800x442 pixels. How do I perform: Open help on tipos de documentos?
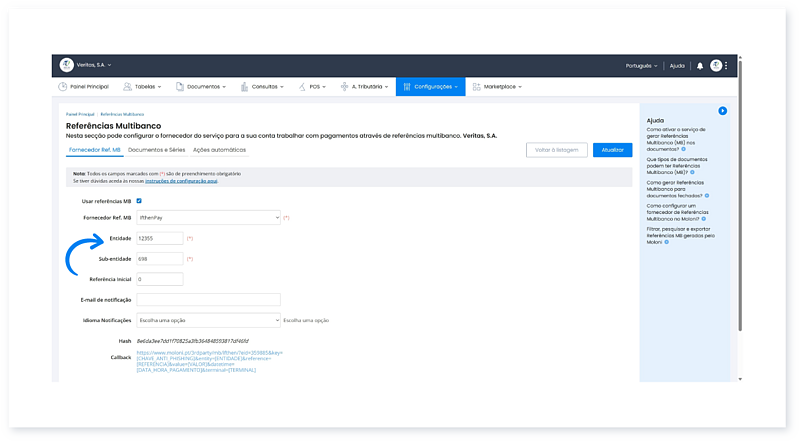click(x=677, y=166)
